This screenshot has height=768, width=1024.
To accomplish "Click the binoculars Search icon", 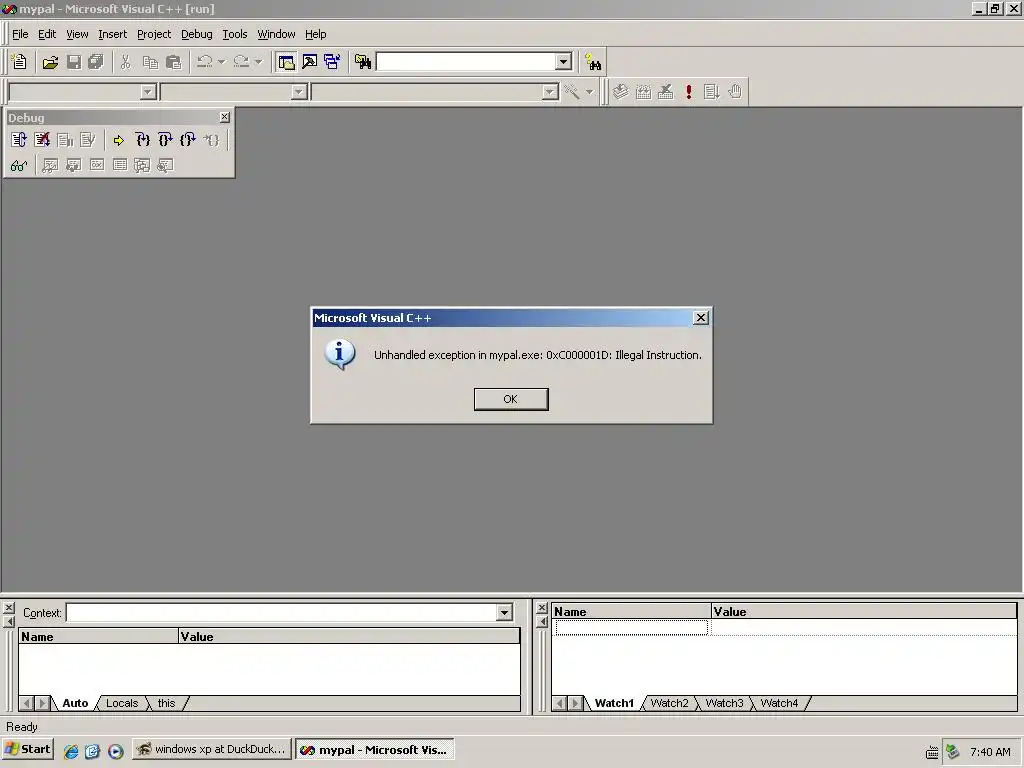I will click(x=592, y=62).
